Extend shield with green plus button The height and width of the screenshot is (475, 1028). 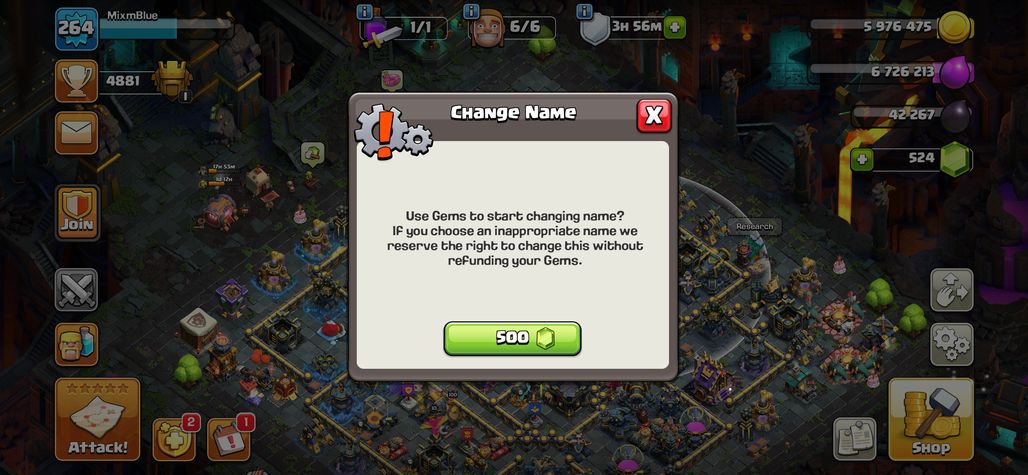coord(675,28)
